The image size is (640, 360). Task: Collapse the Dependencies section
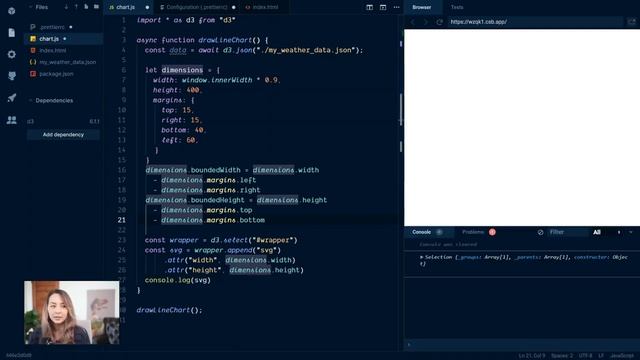30,100
